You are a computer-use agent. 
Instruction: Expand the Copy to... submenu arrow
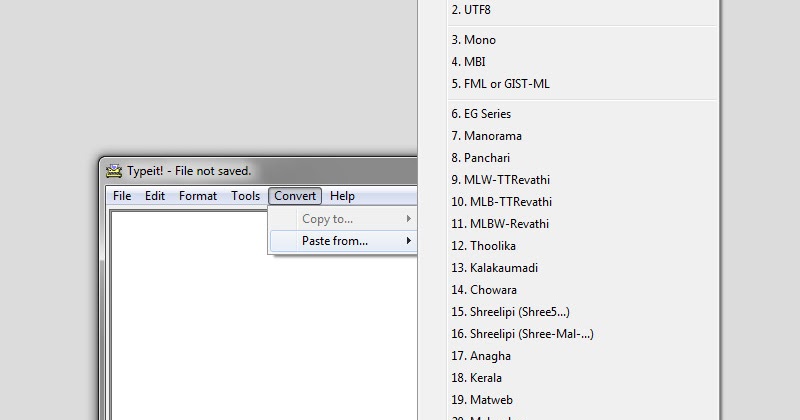coord(409,218)
